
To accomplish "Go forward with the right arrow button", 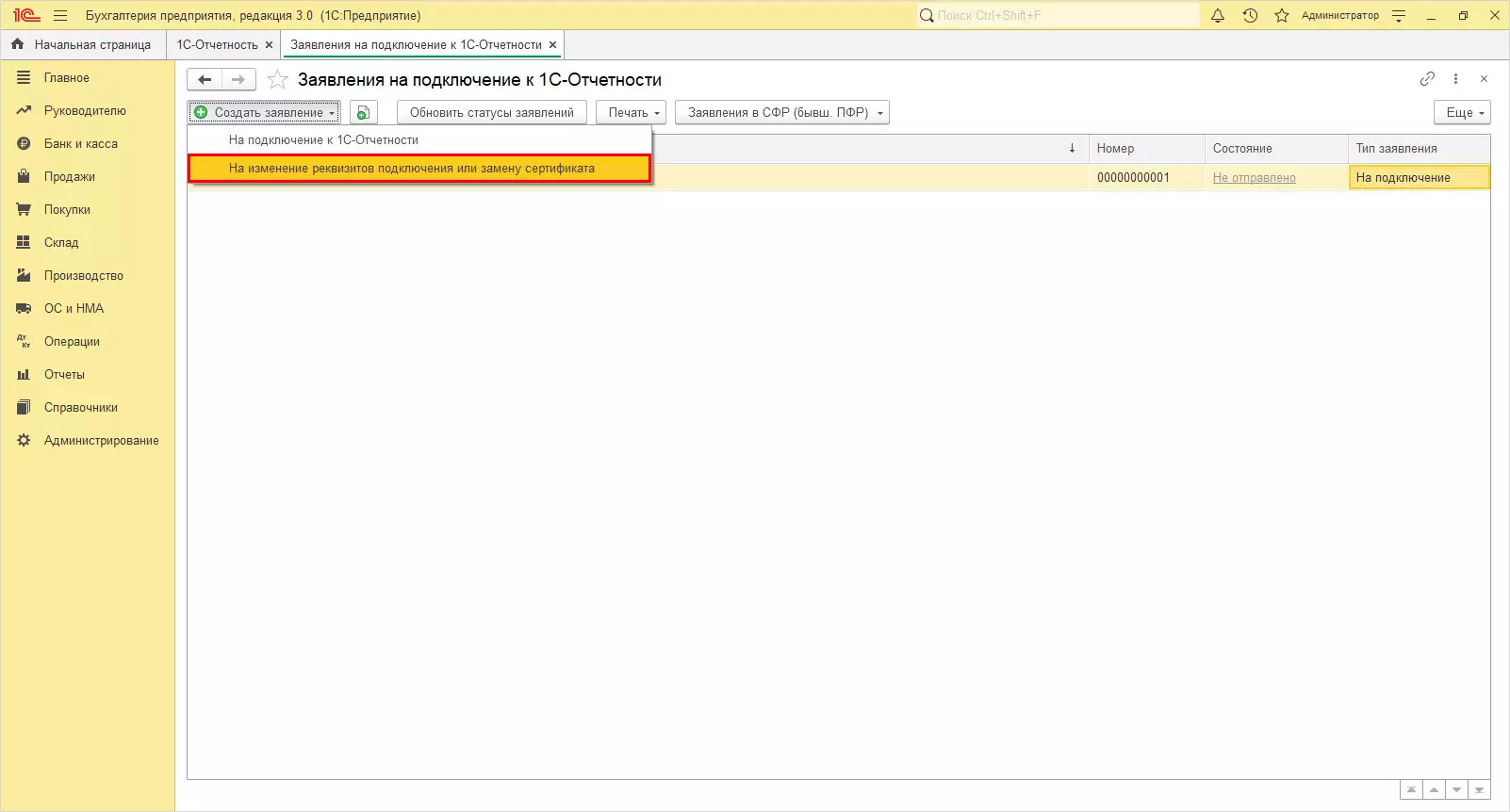I will point(238,80).
